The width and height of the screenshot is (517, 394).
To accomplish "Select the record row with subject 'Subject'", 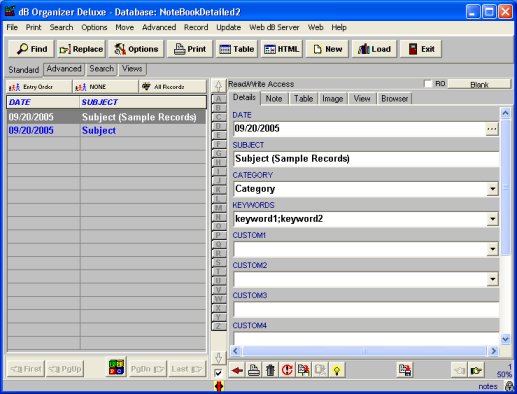I will point(107,130).
